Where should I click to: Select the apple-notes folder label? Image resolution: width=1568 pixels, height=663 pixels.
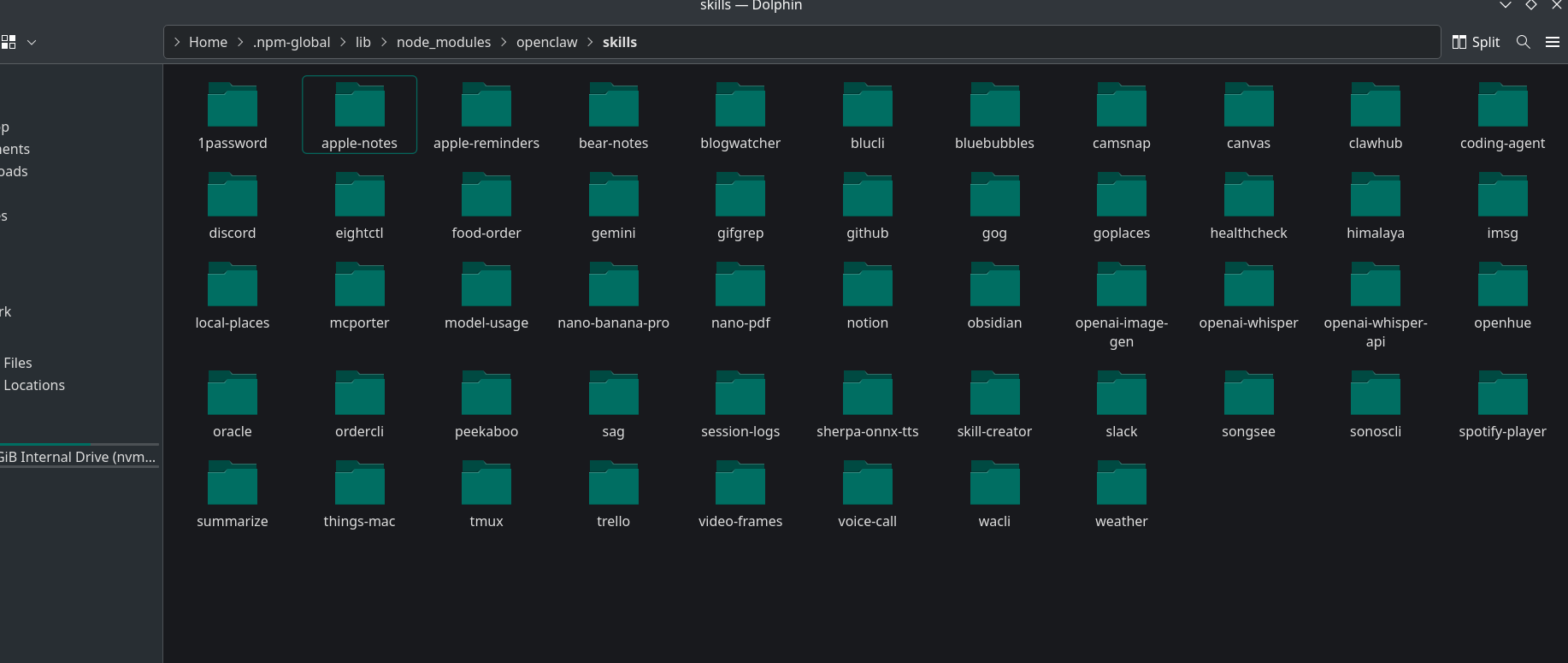(x=360, y=144)
